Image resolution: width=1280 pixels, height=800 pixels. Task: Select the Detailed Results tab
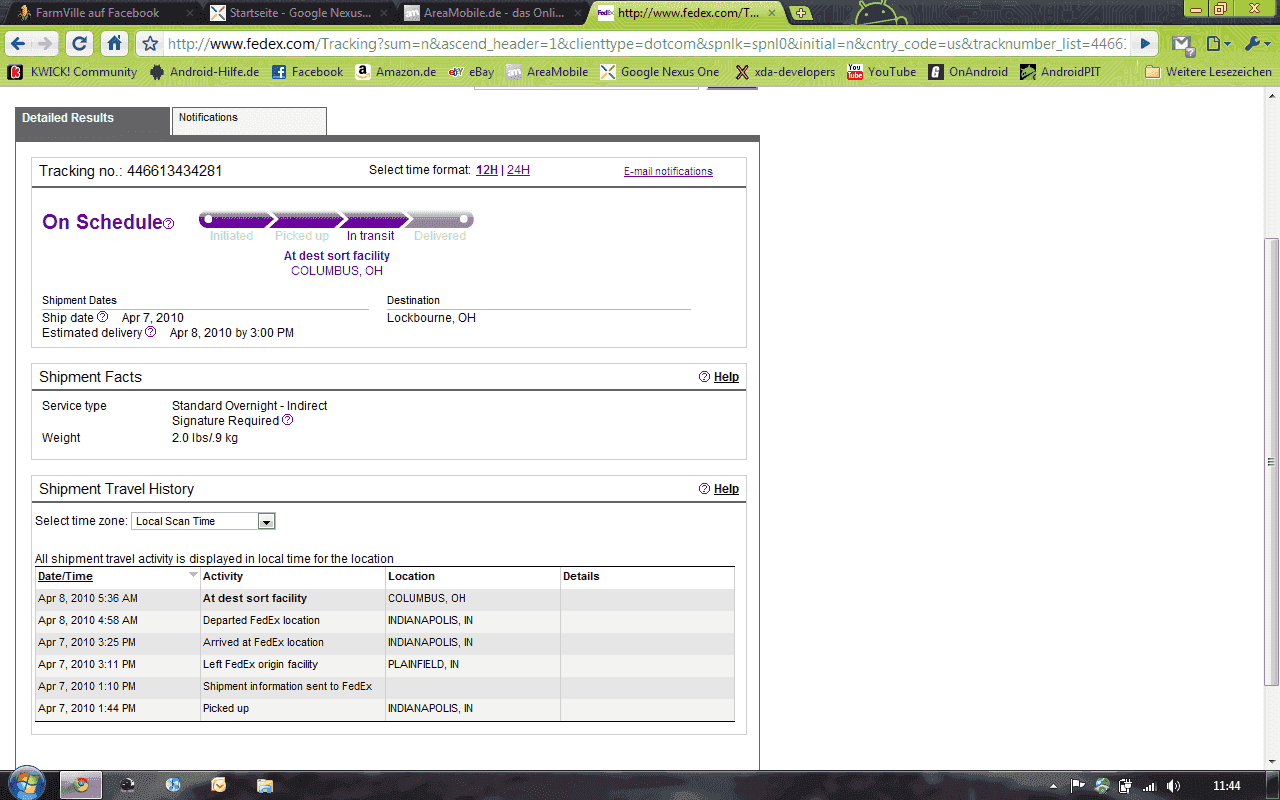click(92, 121)
